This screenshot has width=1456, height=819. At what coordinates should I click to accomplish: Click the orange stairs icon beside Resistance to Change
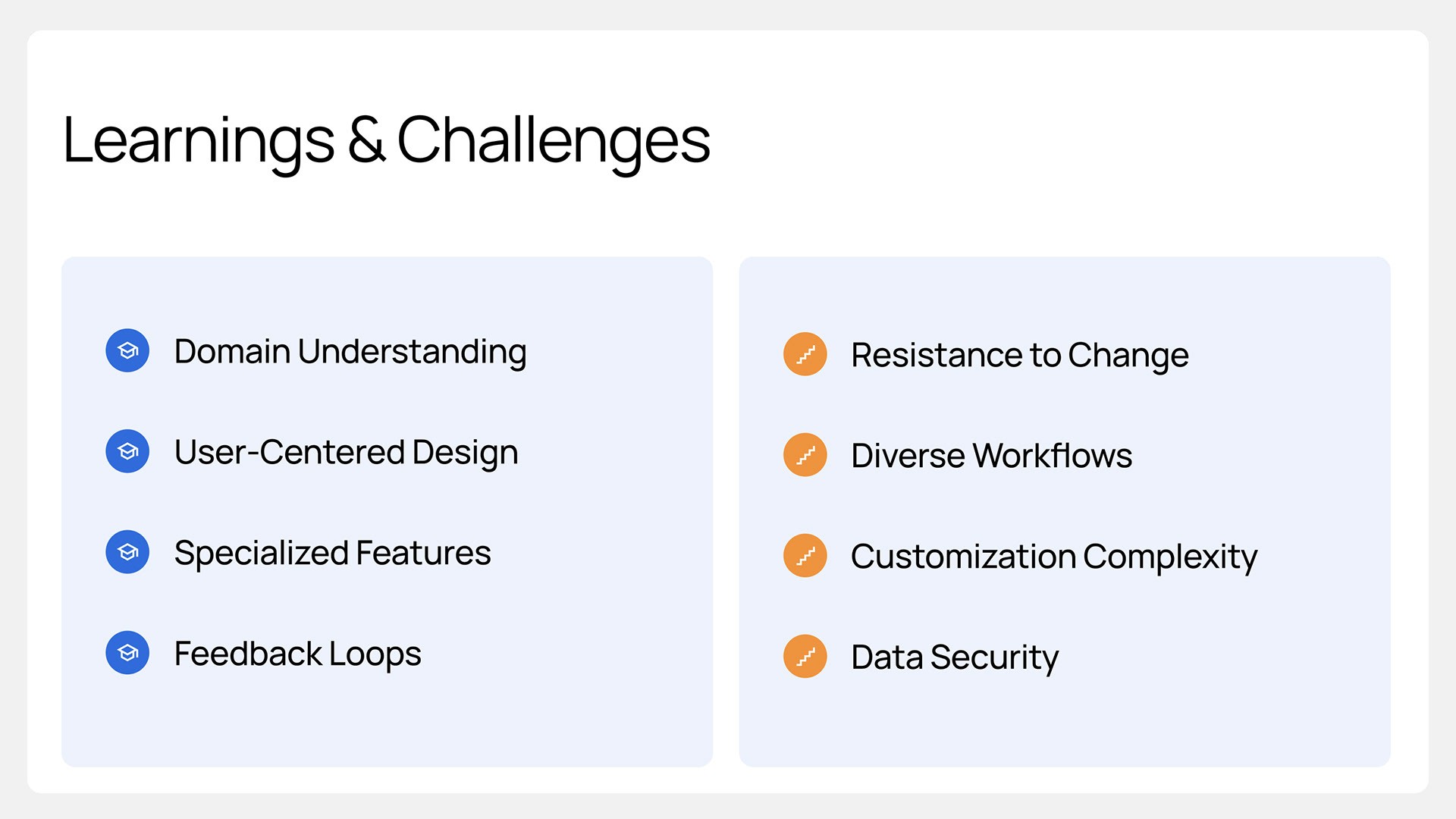pyautogui.click(x=805, y=354)
